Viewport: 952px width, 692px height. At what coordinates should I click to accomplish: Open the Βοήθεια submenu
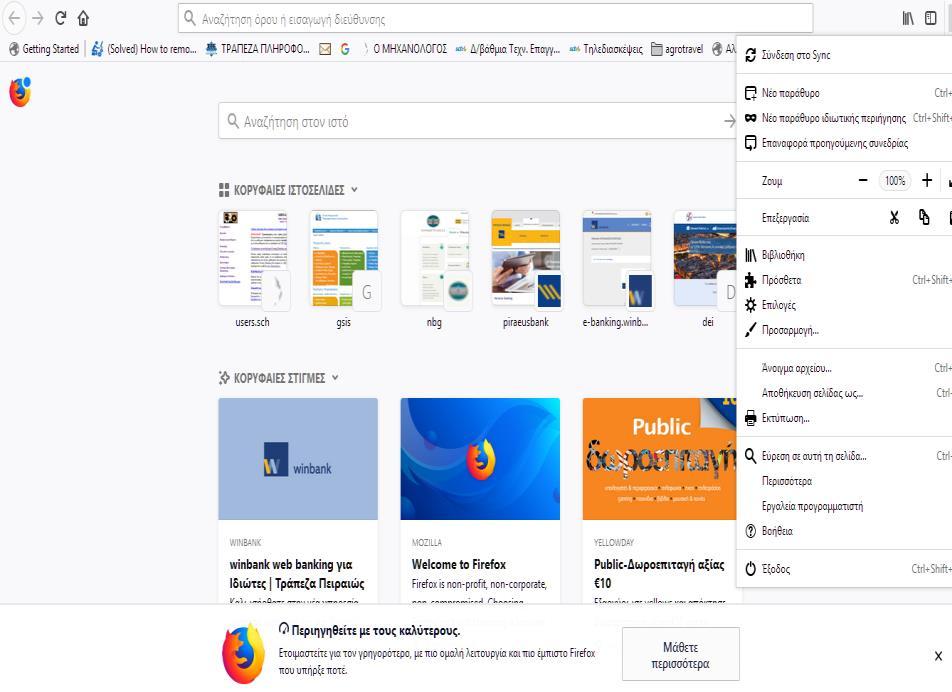point(844,531)
